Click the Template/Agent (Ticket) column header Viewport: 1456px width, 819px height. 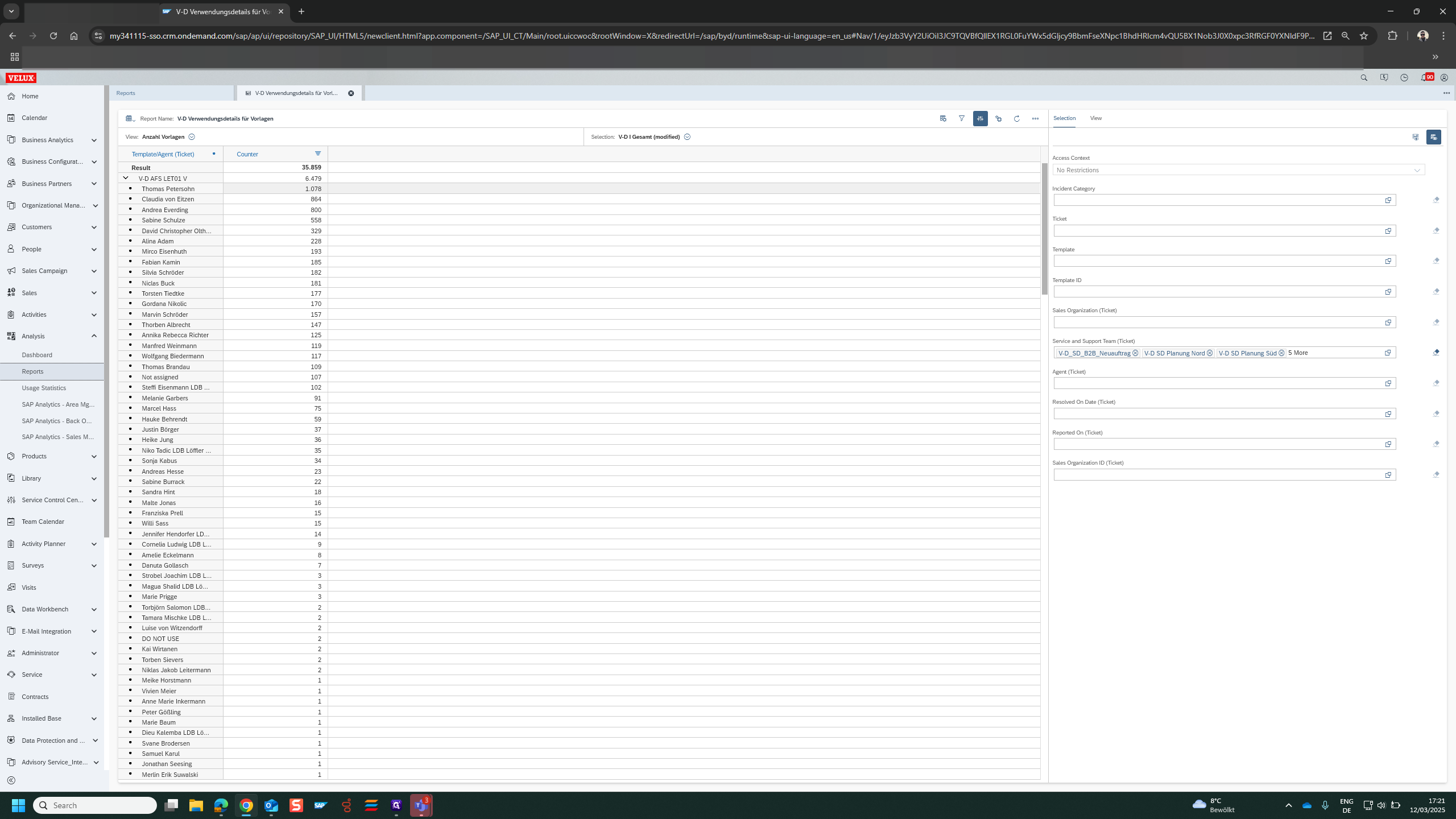pos(163,154)
